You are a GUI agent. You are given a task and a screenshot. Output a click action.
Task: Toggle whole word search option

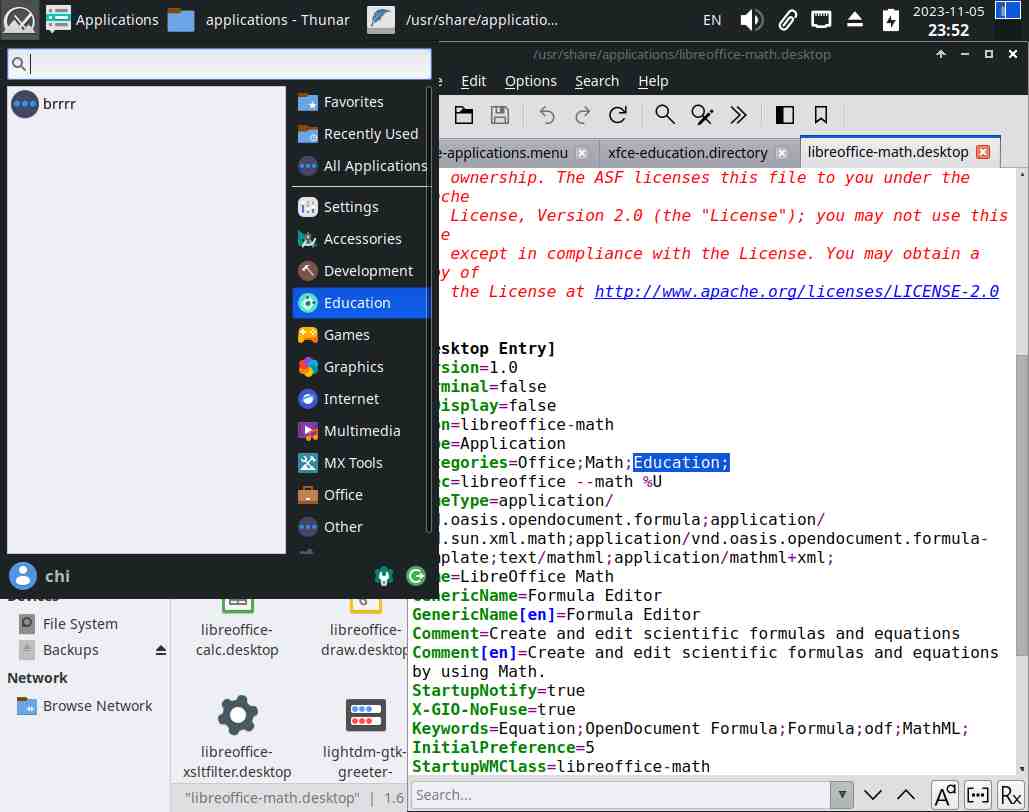978,795
